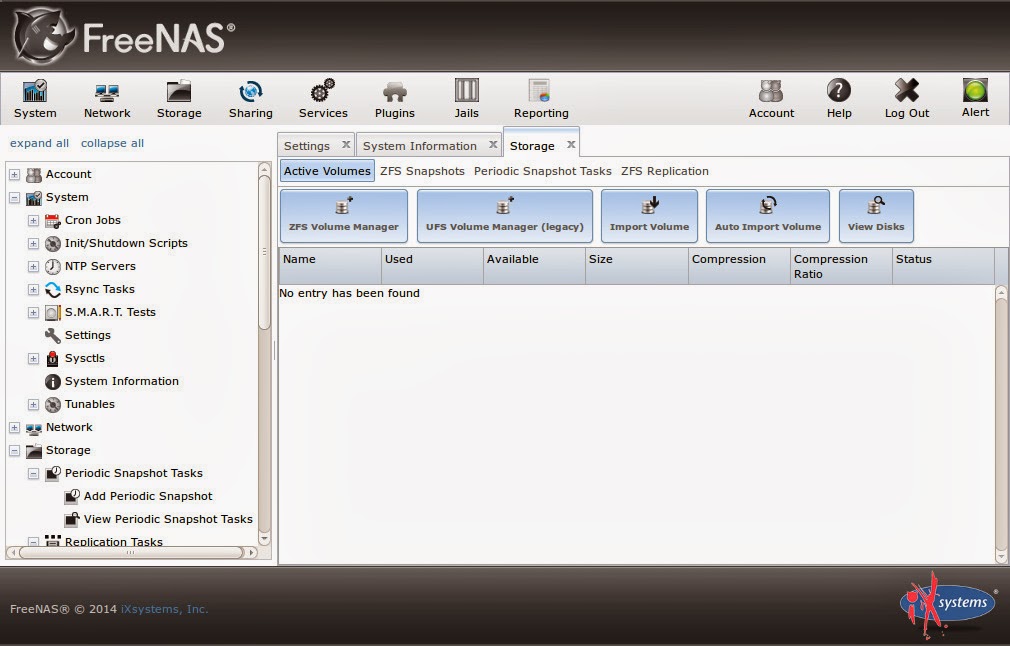
Task: Click the View Periodic Snapshot Tasks item
Action: pyautogui.click(x=167, y=519)
